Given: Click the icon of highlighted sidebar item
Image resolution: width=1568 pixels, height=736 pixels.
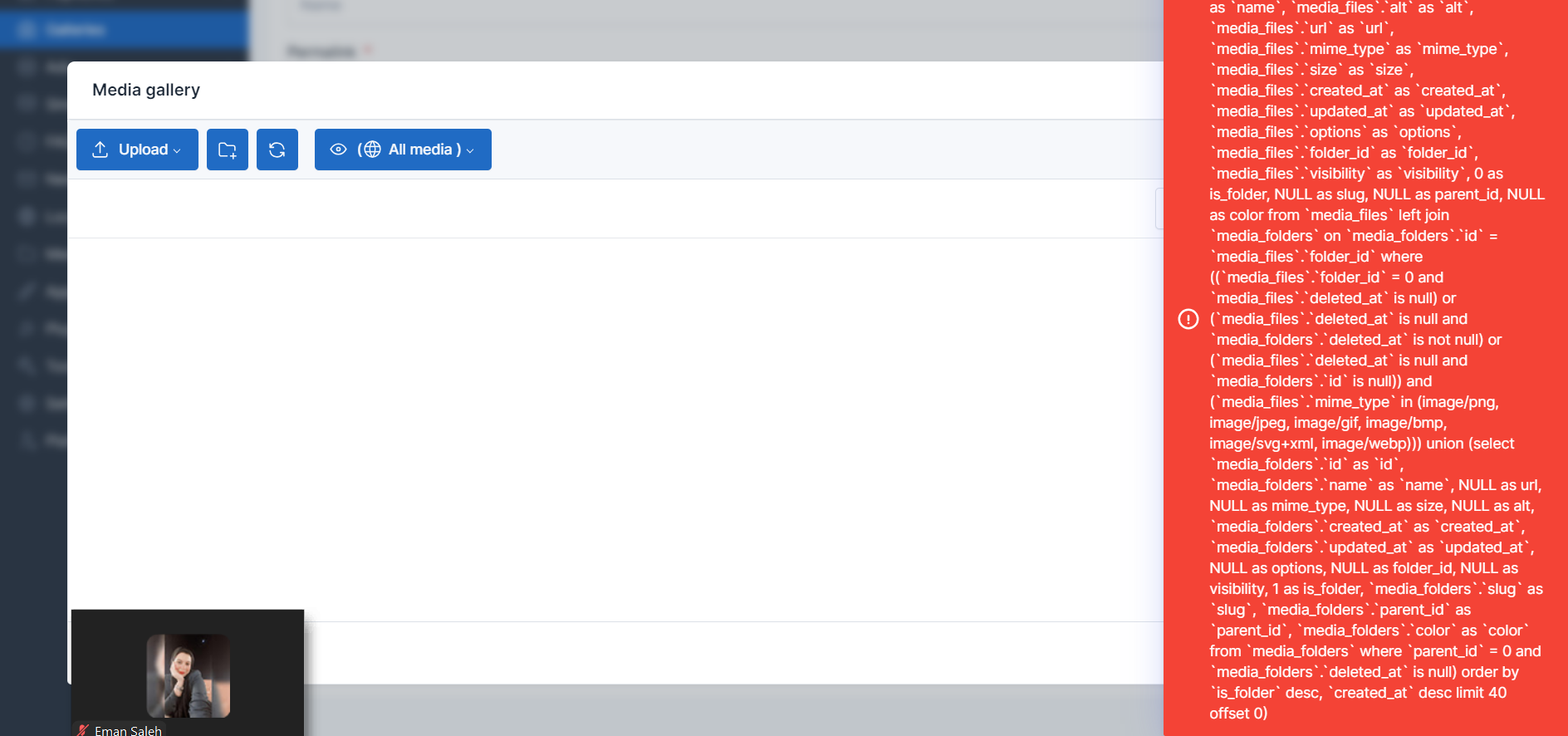Looking at the screenshot, I should point(27,30).
